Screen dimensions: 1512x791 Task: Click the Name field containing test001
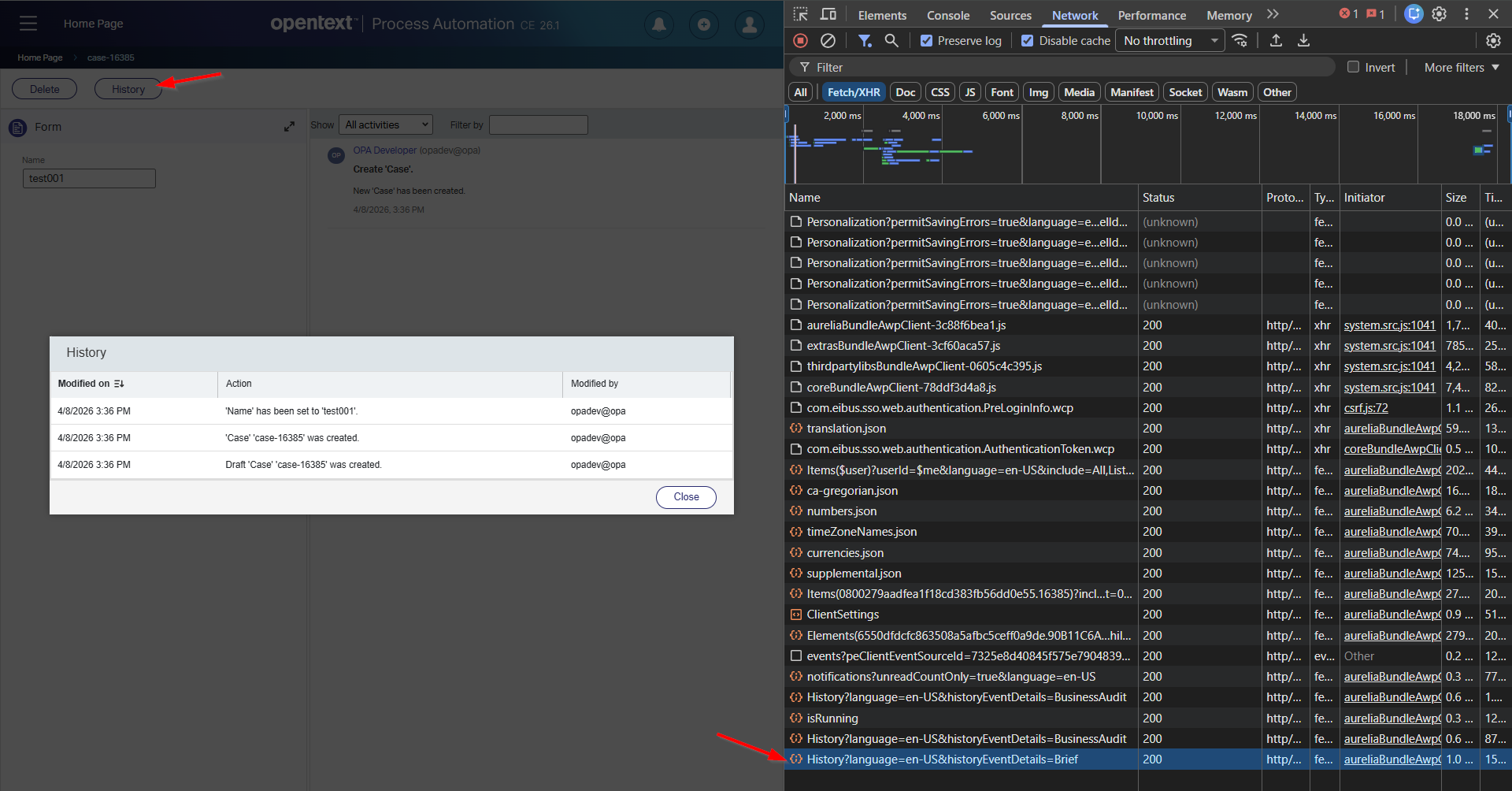[x=89, y=178]
